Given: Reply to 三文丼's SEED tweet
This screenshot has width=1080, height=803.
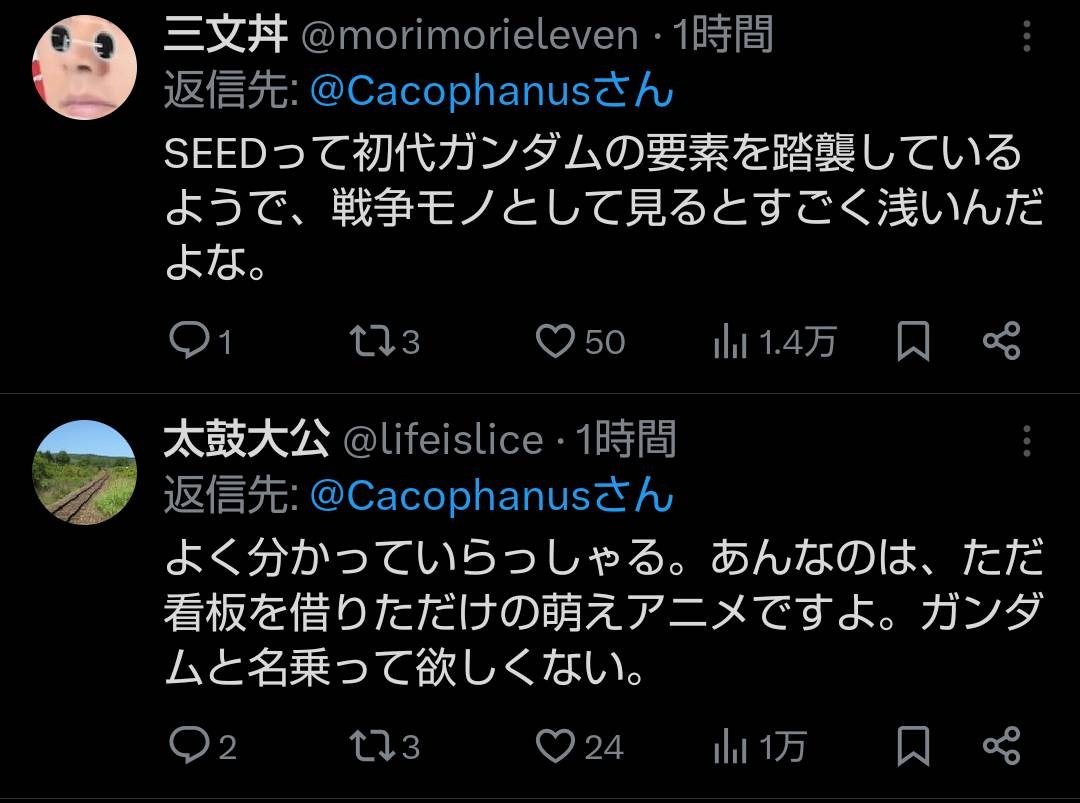Looking at the screenshot, I should pos(187,343).
